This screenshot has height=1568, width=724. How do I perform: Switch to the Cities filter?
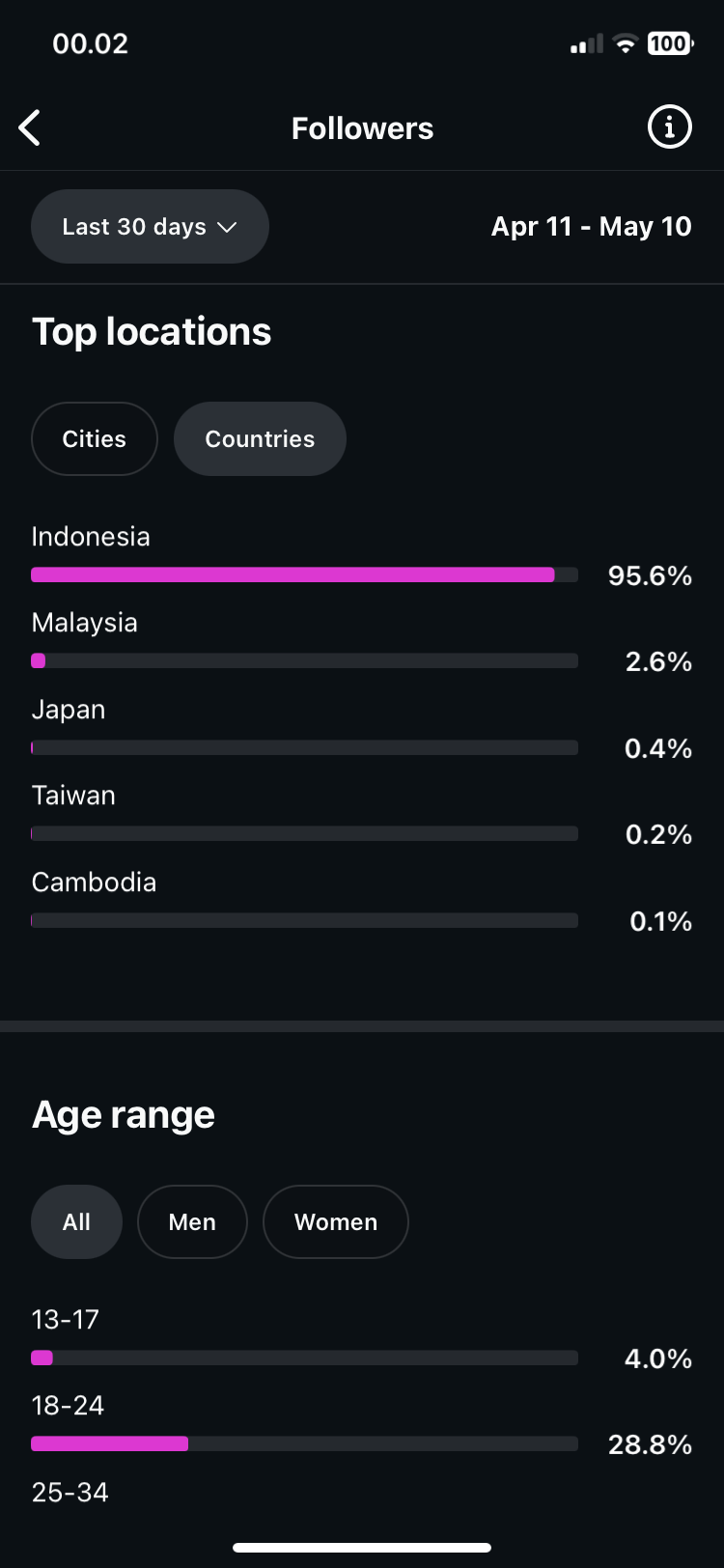95,438
